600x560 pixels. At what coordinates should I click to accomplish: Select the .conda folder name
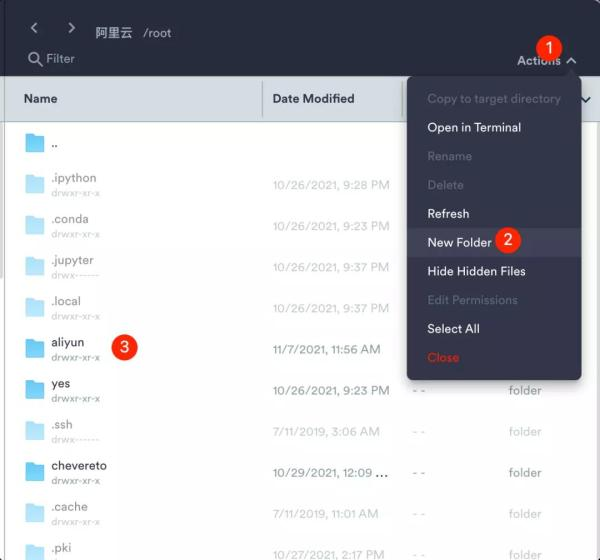coord(70,219)
